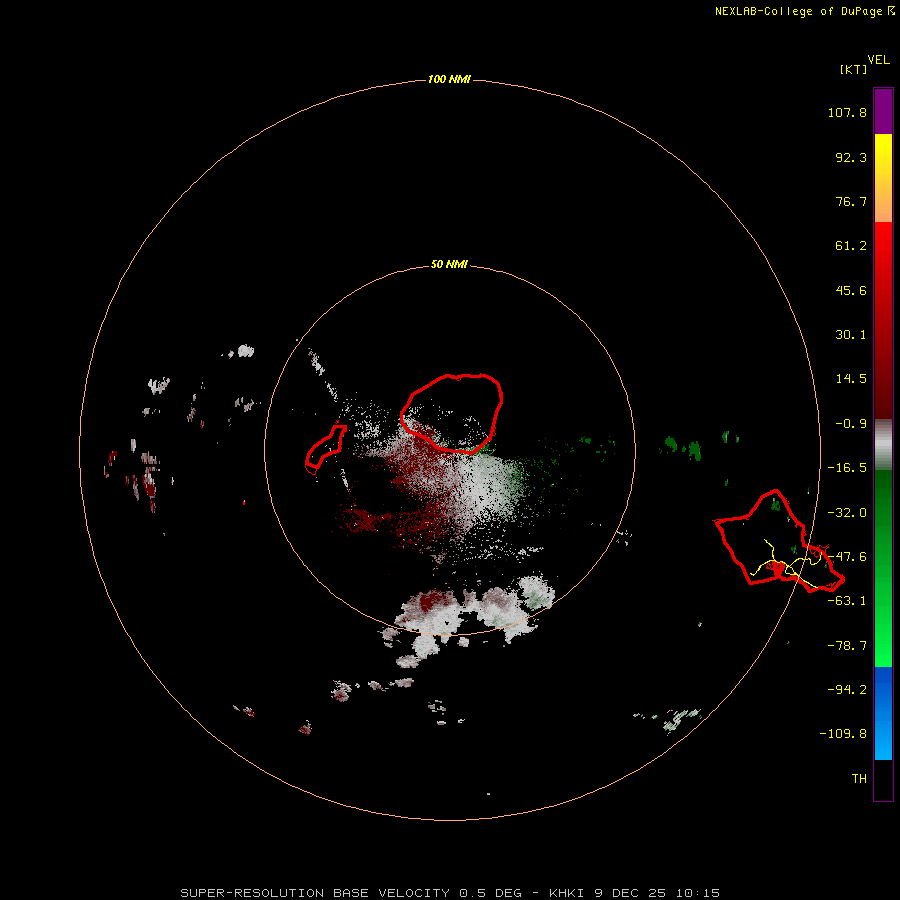
Task: Select the 30.1 legend value
Action: point(851,335)
